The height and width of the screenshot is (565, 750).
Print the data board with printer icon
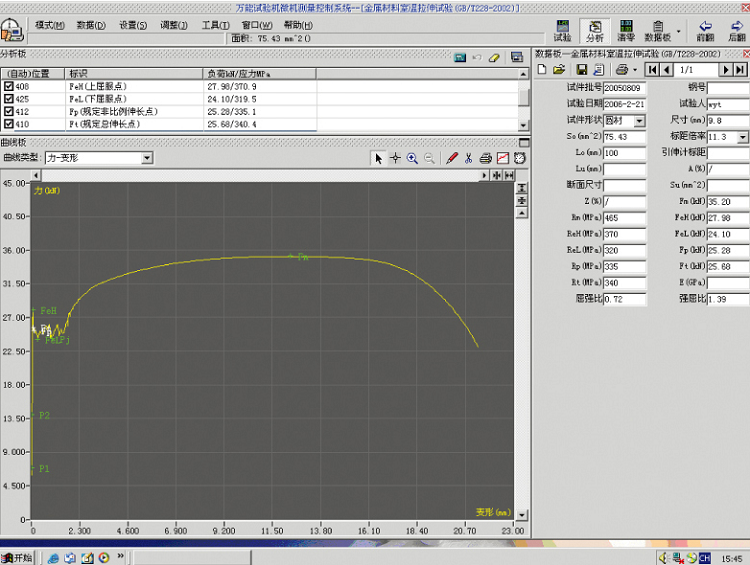[x=622, y=70]
